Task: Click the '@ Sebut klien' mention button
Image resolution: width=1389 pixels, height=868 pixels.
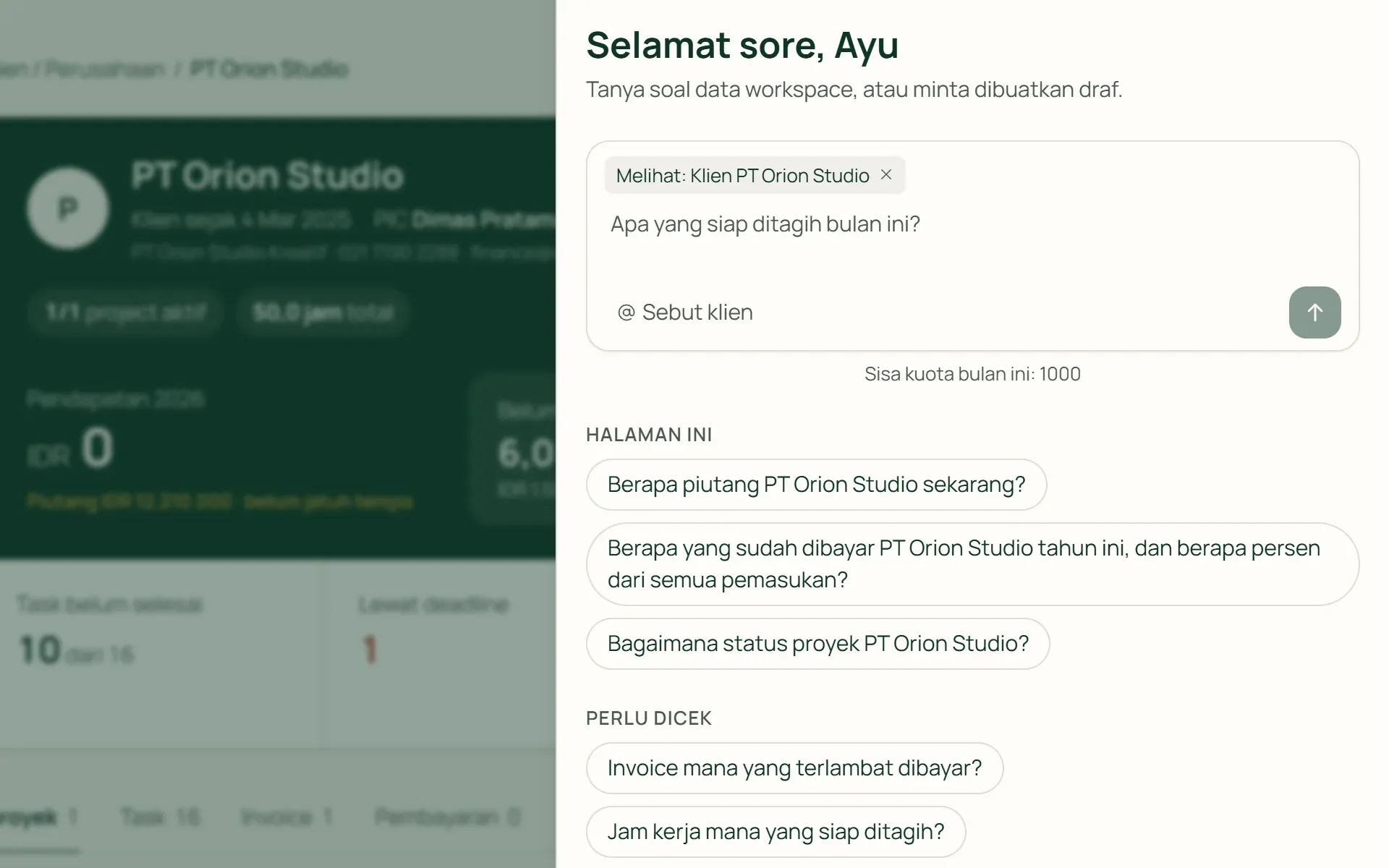Action: [x=685, y=312]
